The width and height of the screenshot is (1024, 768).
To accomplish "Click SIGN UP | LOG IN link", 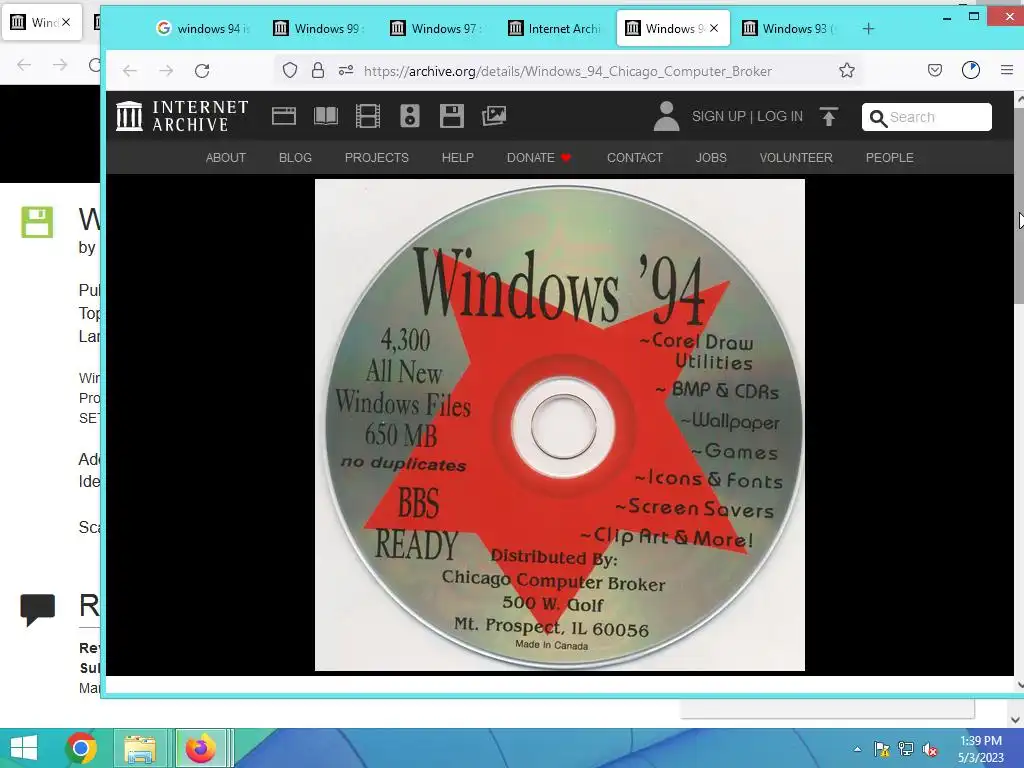I will (x=747, y=116).
